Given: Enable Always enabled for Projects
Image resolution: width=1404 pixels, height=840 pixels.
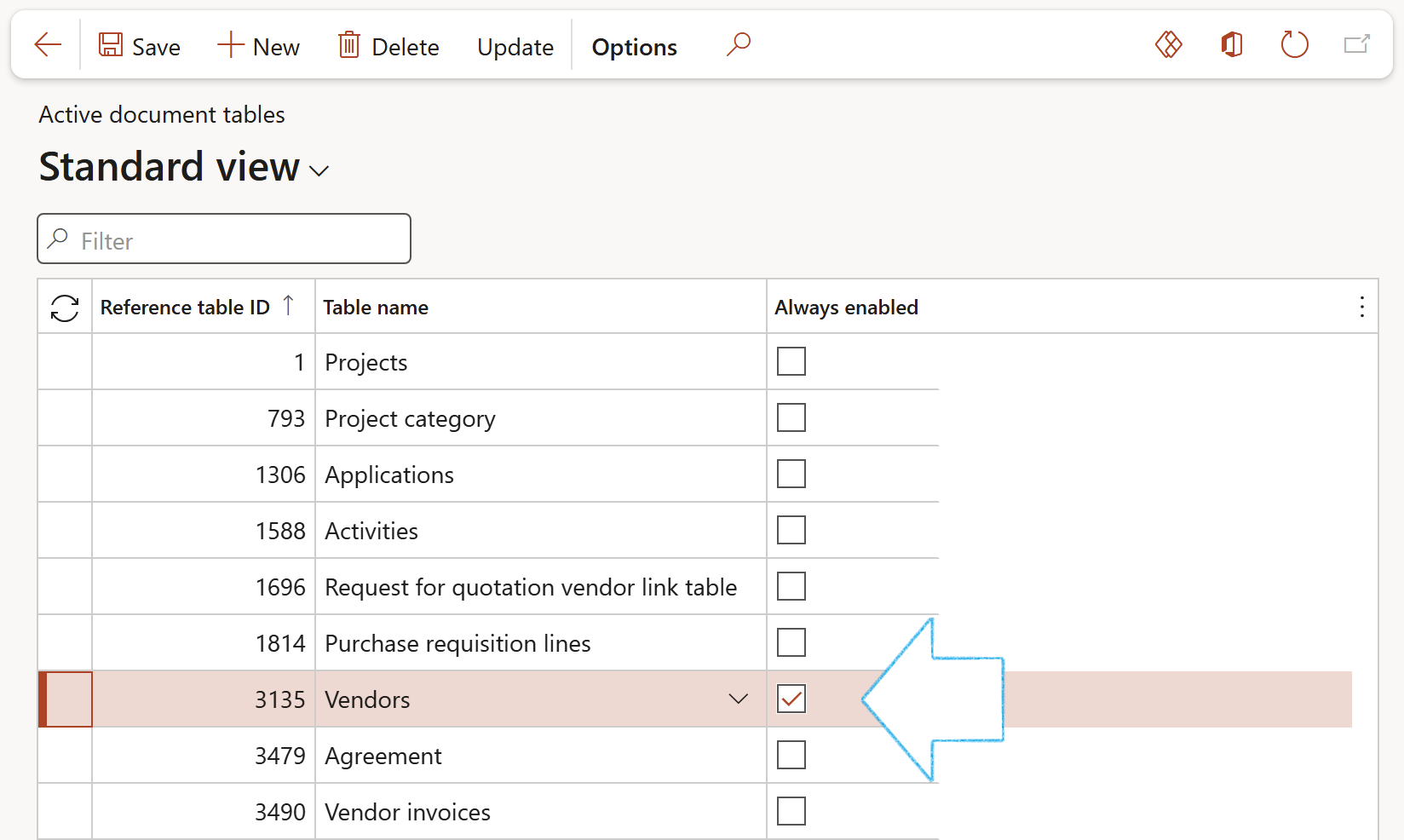Looking at the screenshot, I should coord(791,362).
